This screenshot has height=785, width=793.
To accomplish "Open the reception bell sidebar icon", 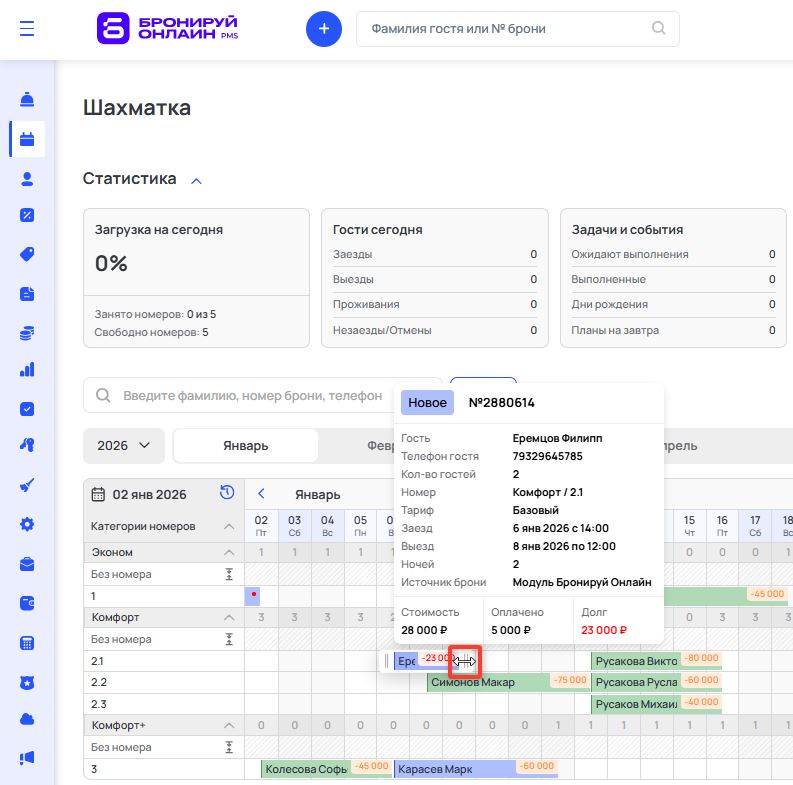I will 27,100.
